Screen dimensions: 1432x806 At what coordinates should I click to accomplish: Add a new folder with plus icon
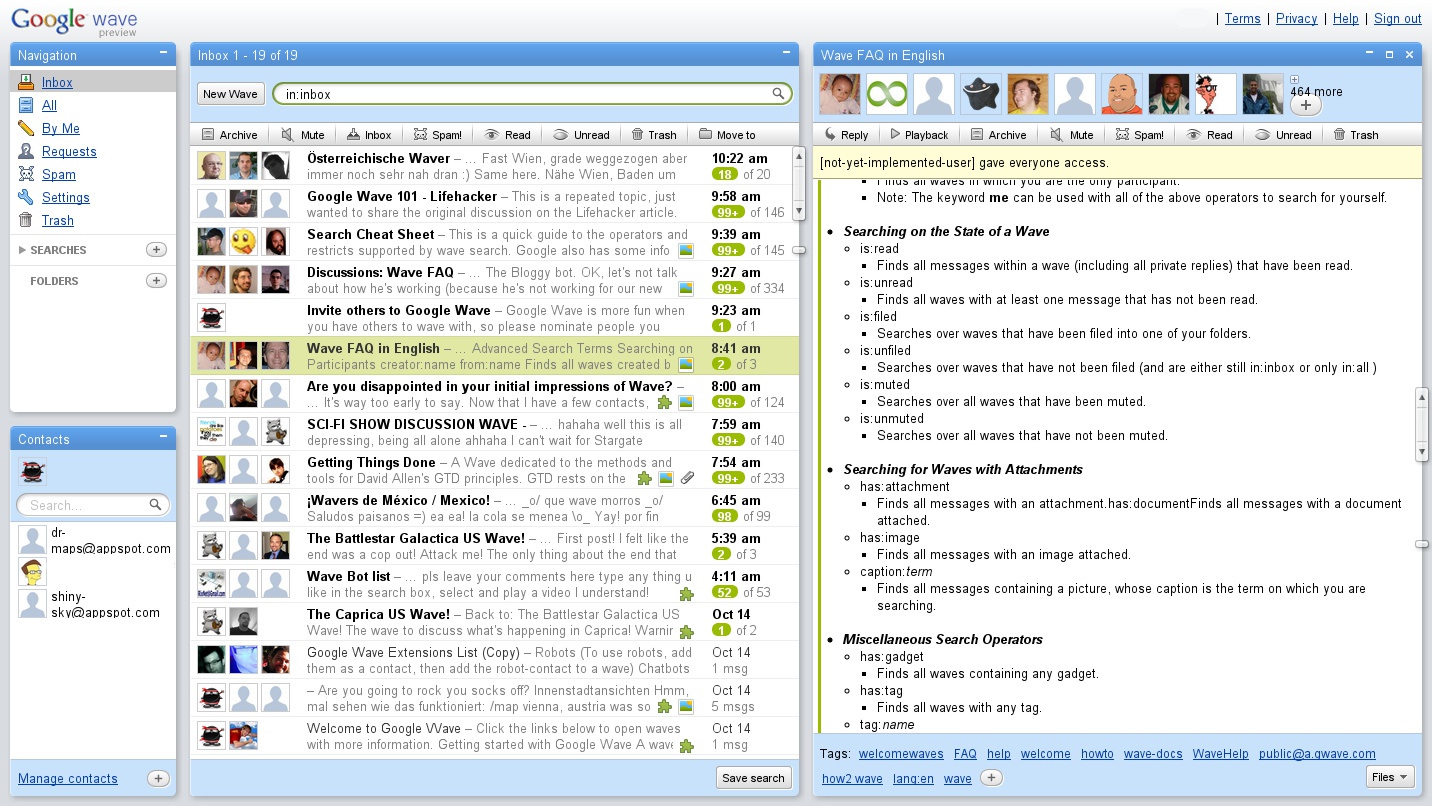click(x=156, y=281)
